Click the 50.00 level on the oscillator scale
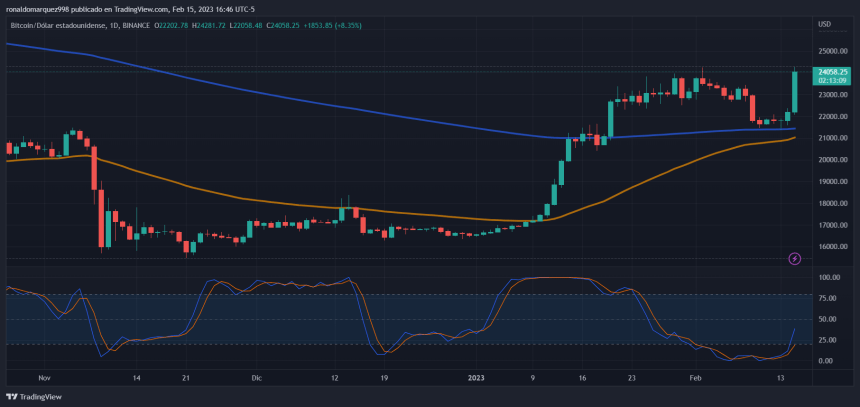The width and height of the screenshot is (860, 407). tap(827, 319)
